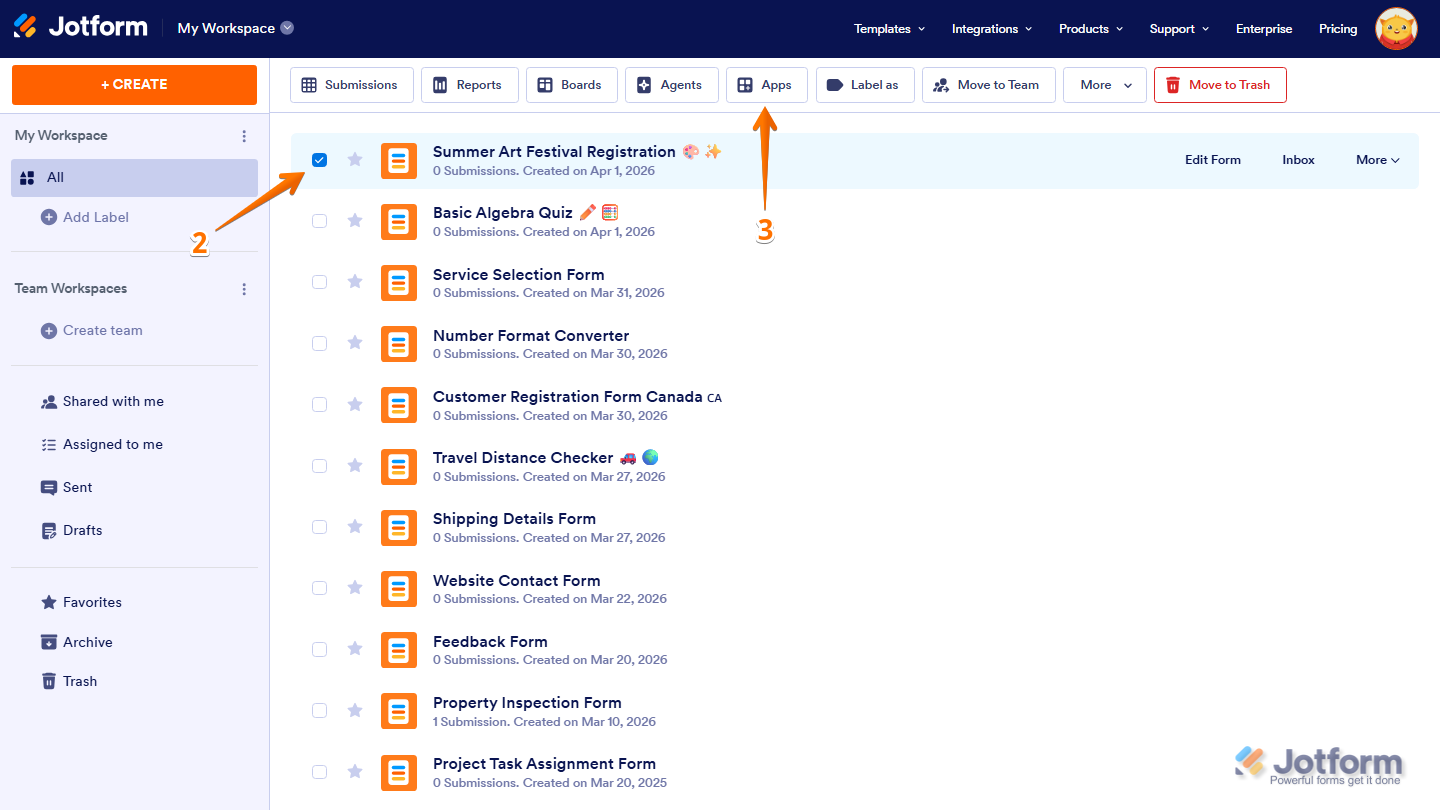Star the Feedback Form

[x=355, y=649]
